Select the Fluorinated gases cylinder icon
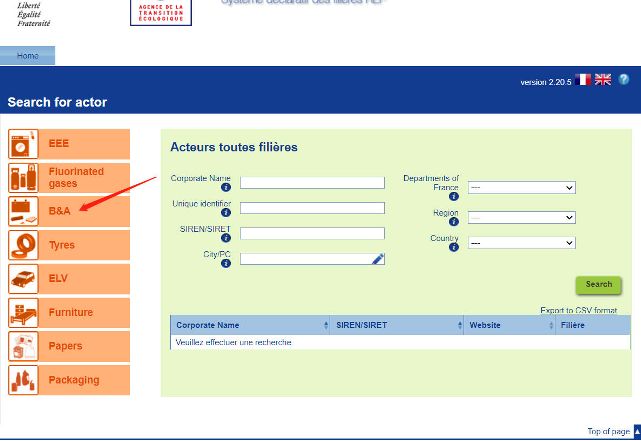 (x=24, y=178)
